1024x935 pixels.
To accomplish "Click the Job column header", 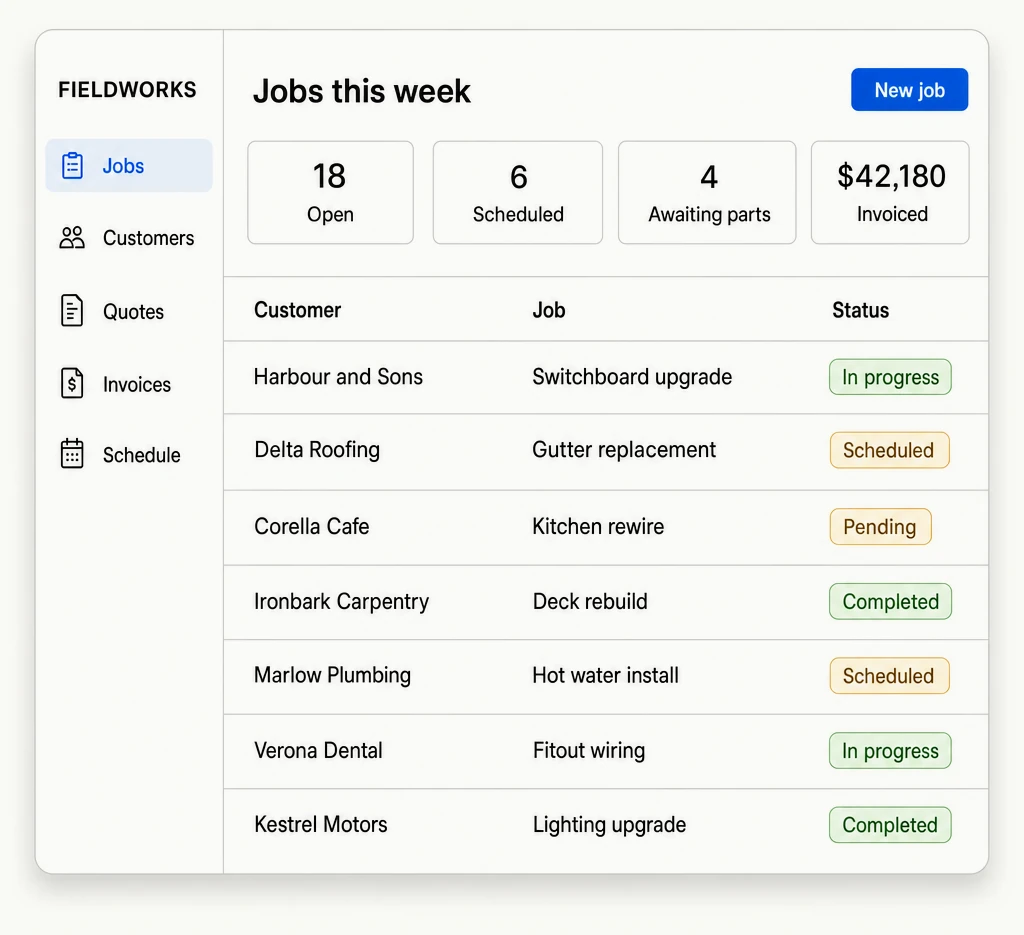I will pyautogui.click(x=549, y=309).
